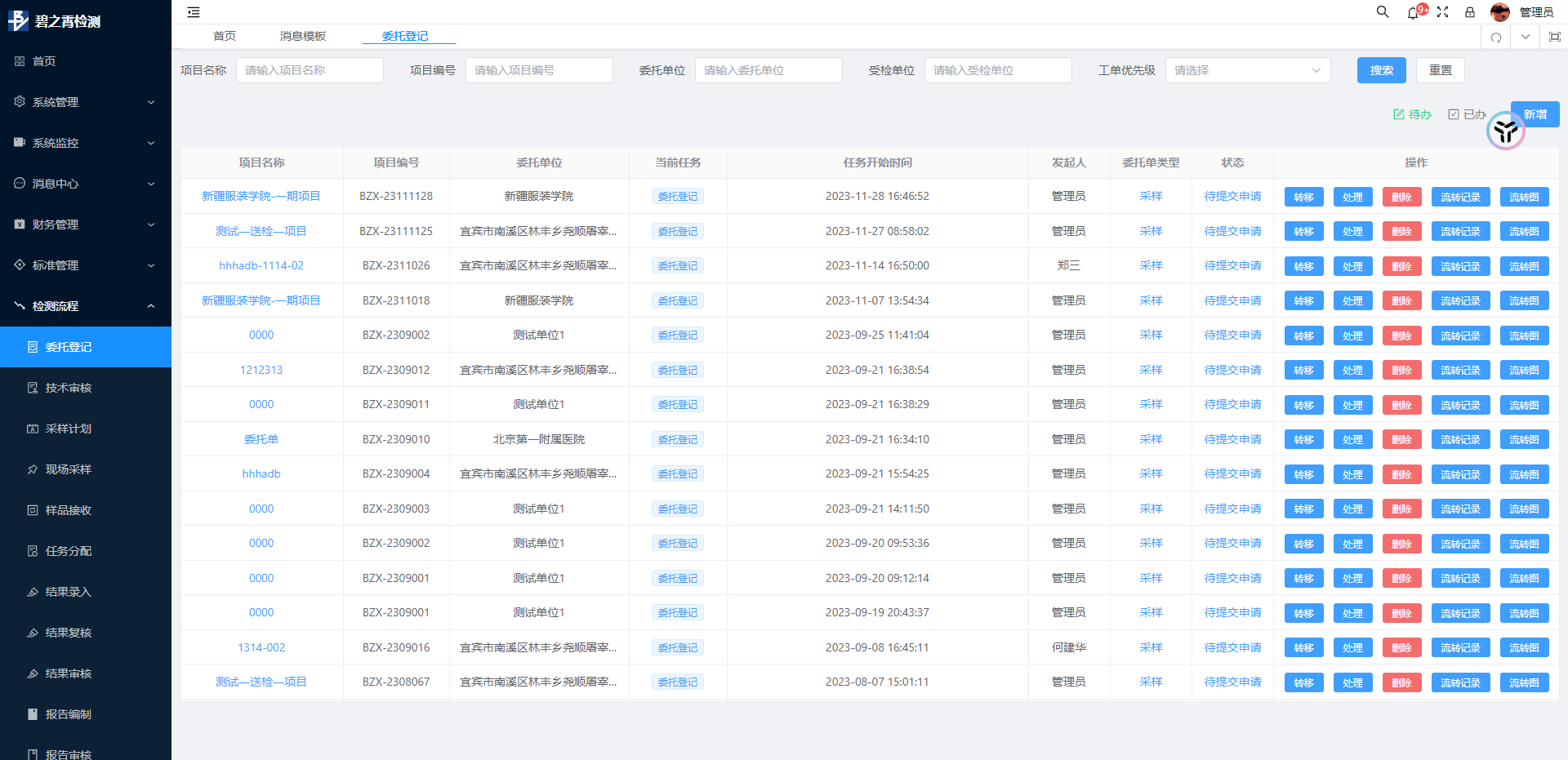Open project link 1212313
This screenshot has height=760, width=1568.
pyautogui.click(x=261, y=370)
